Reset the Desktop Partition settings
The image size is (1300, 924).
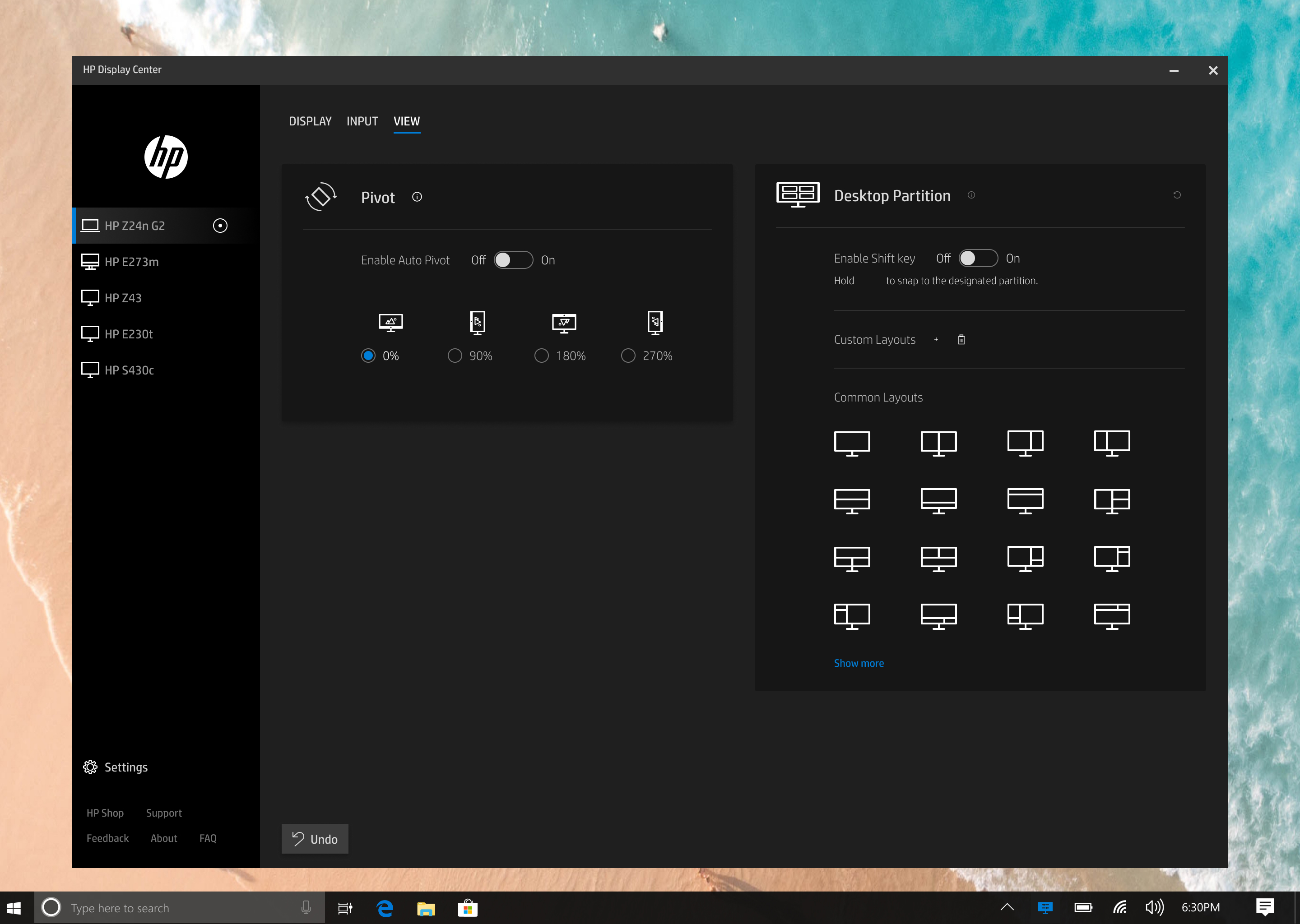(x=1176, y=195)
